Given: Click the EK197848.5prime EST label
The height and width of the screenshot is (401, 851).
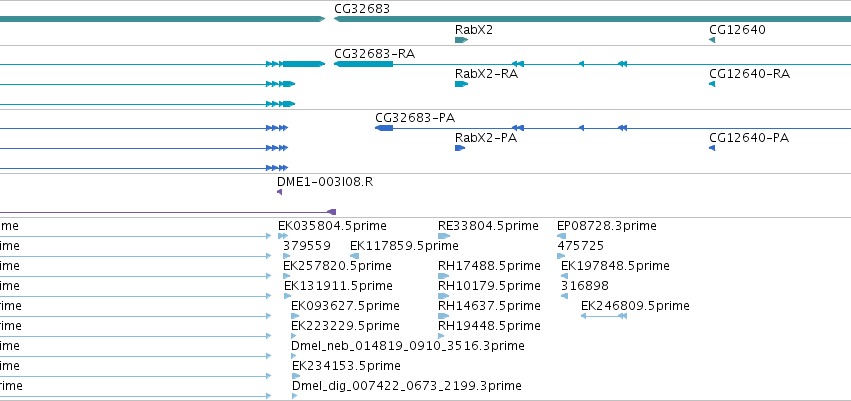Looking at the screenshot, I should tap(615, 266).
